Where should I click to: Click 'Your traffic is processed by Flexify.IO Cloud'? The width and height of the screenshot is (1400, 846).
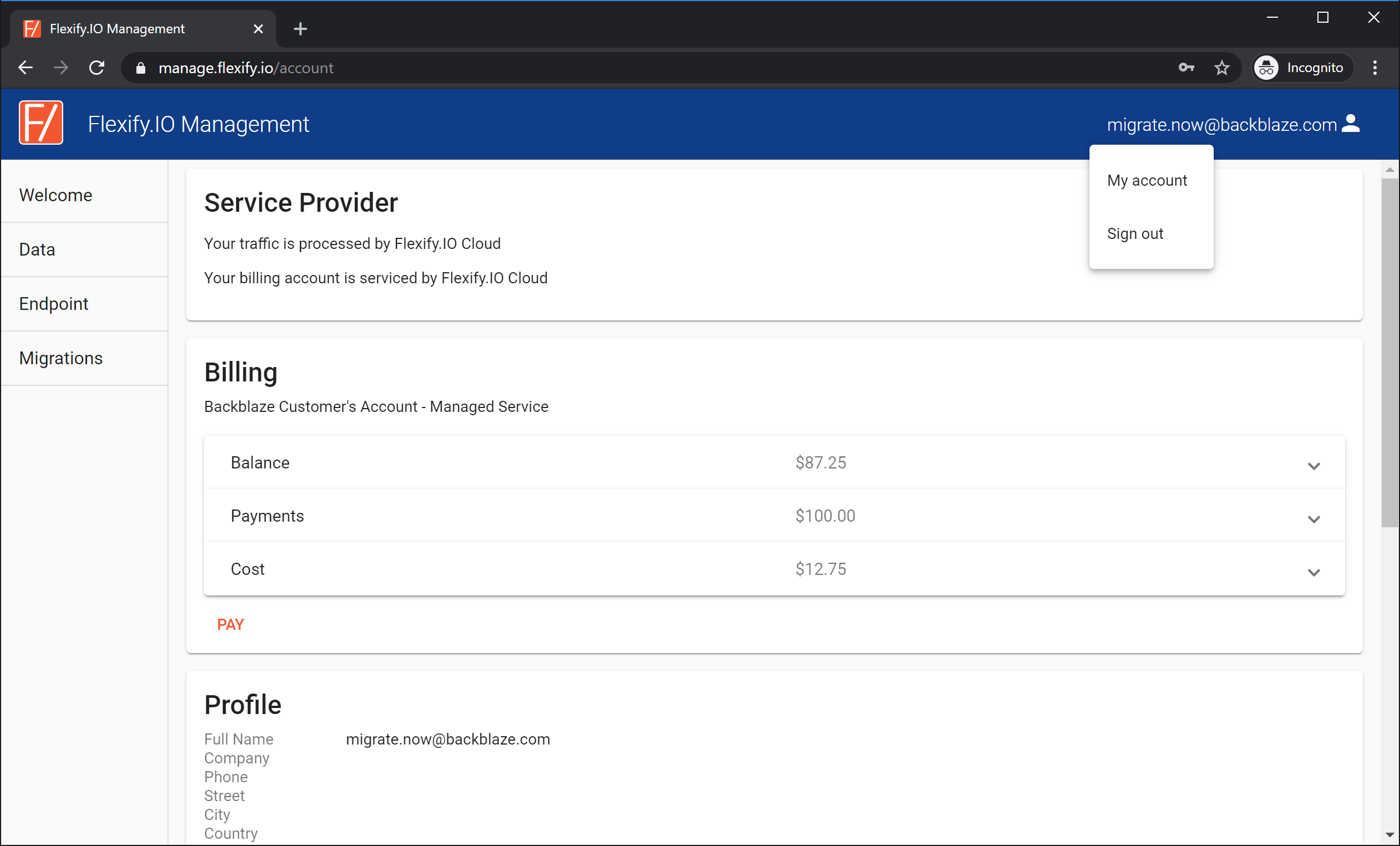tap(352, 244)
